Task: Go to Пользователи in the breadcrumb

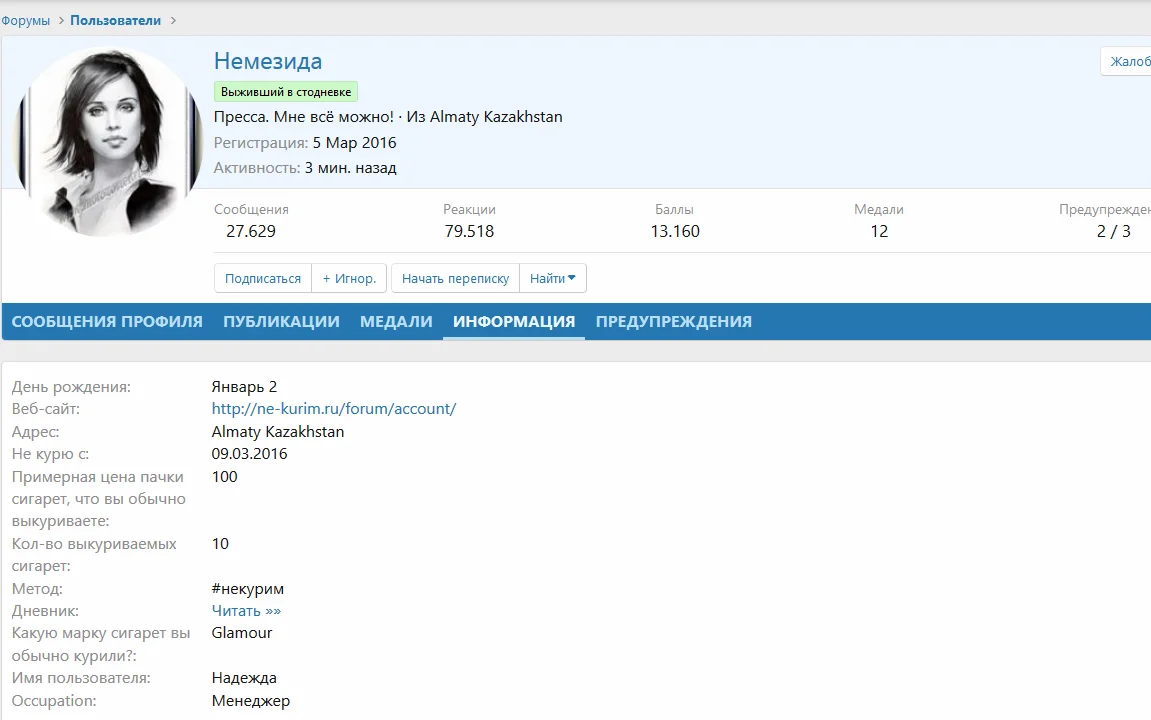Action: coord(115,20)
